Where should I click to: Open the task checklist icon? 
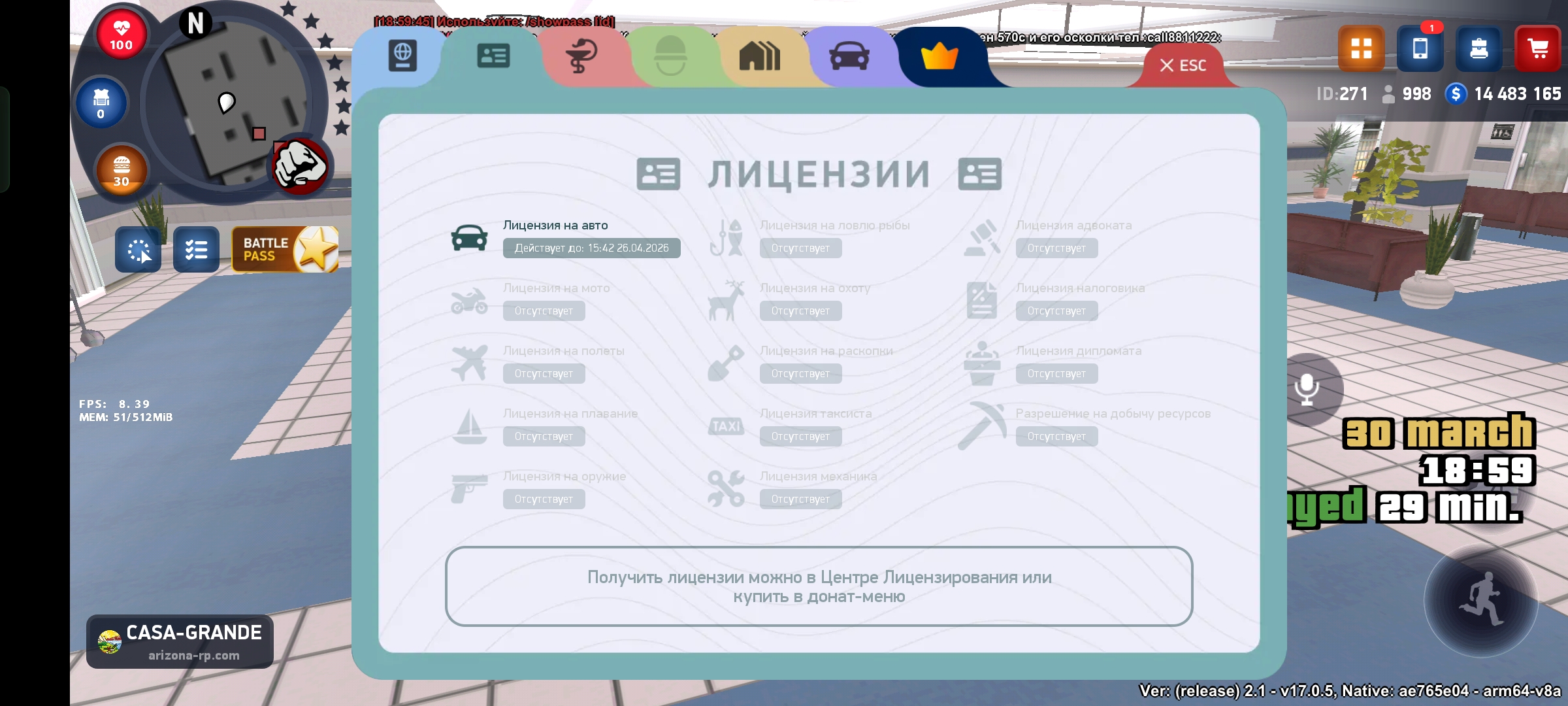click(x=196, y=249)
